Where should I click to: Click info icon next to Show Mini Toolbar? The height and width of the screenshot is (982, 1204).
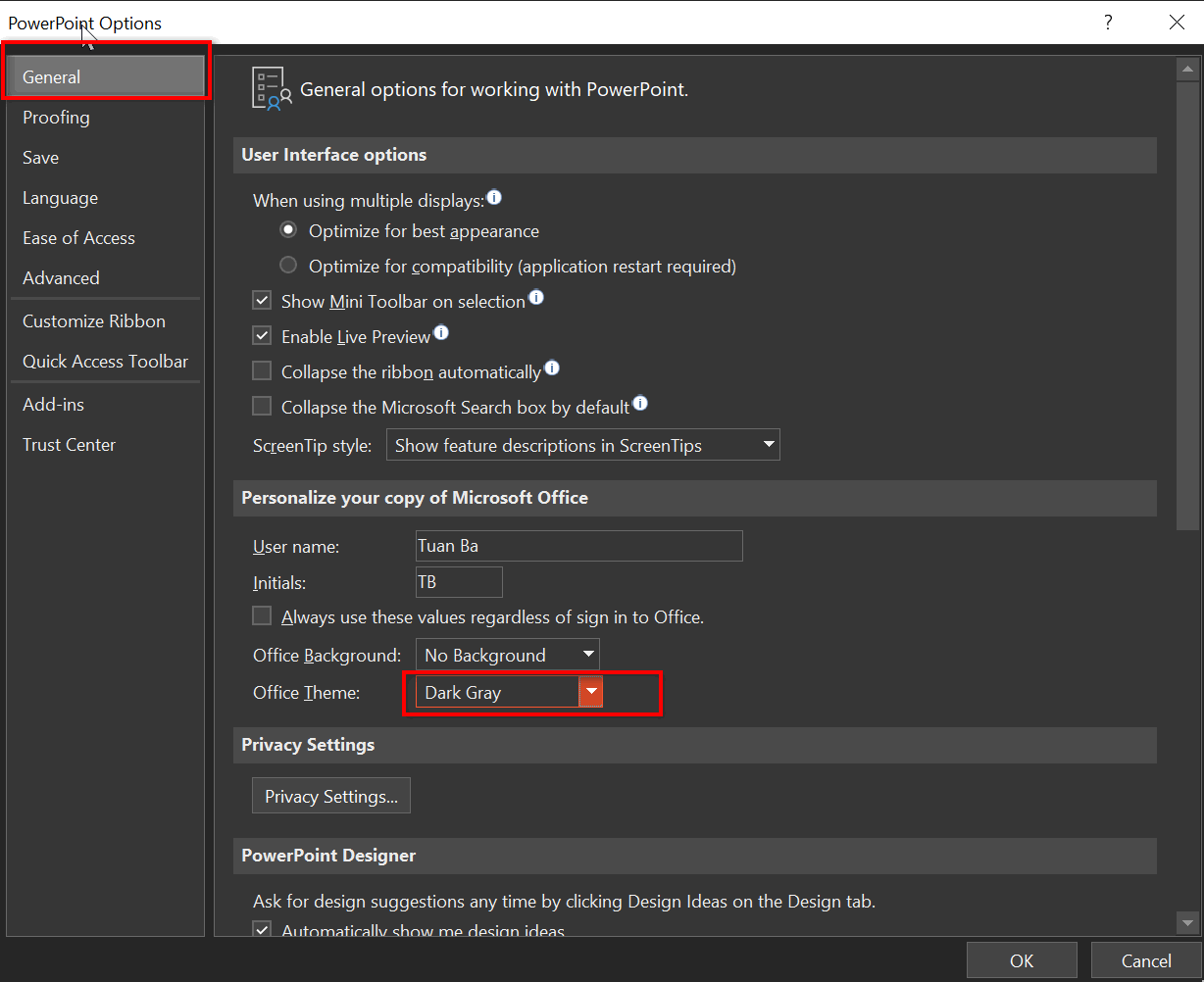pyautogui.click(x=536, y=298)
